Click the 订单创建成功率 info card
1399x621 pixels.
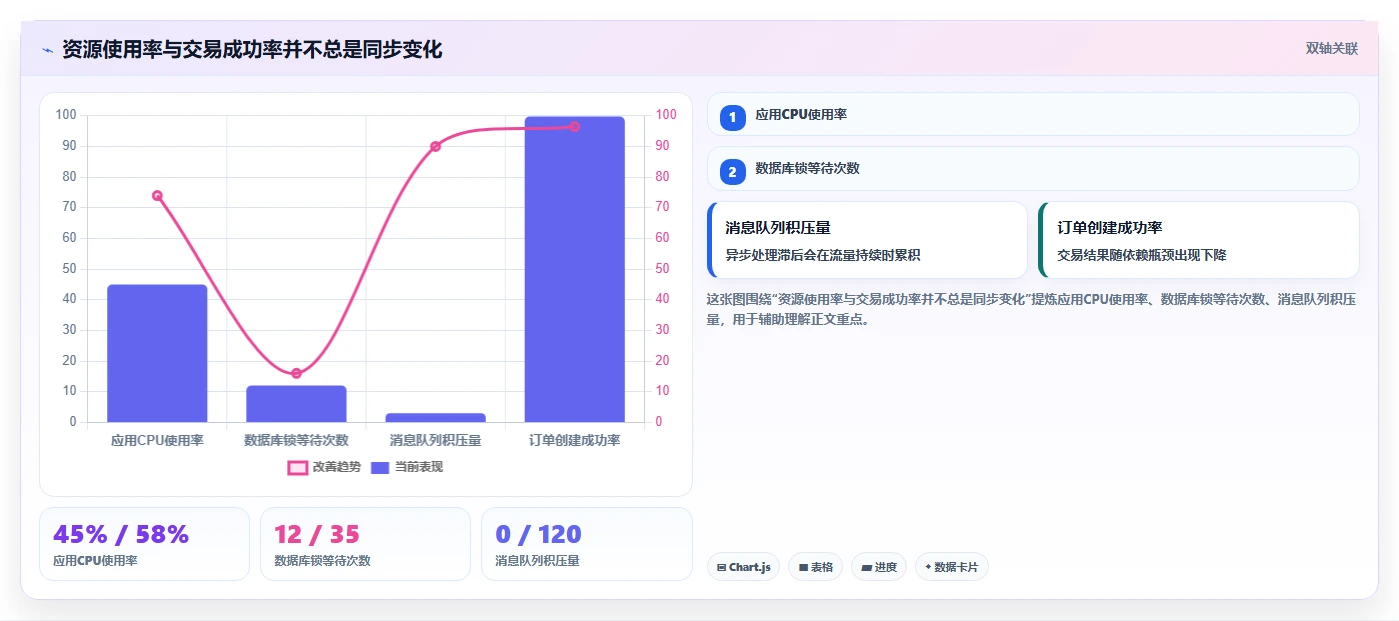point(1199,240)
